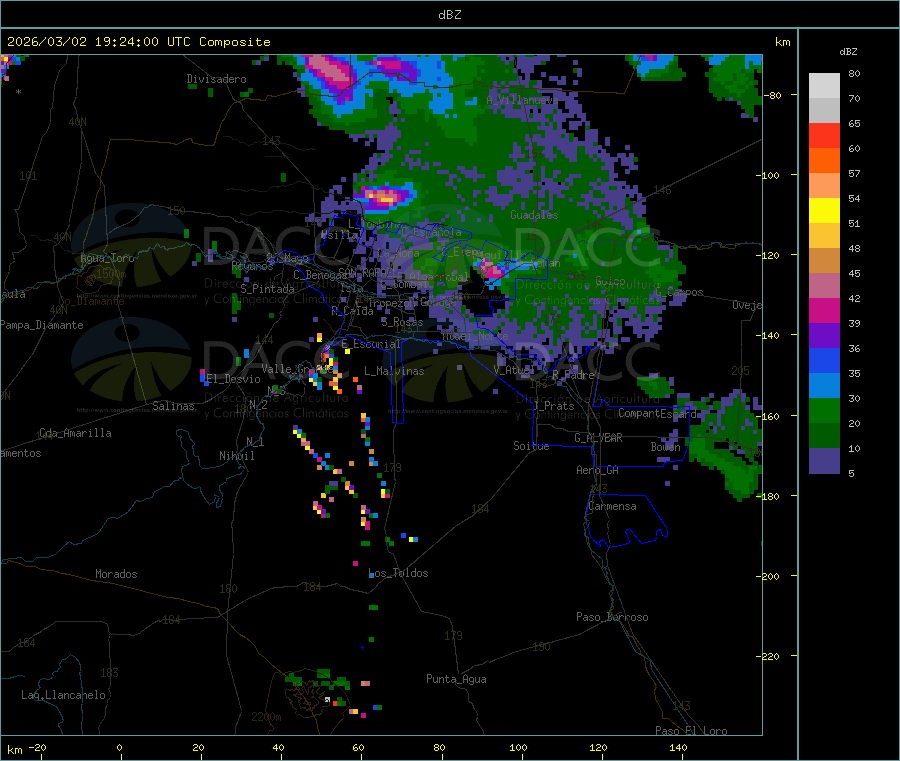The image size is (900, 761).
Task: Click the Paso_El_Loro map label
Action: (691, 731)
